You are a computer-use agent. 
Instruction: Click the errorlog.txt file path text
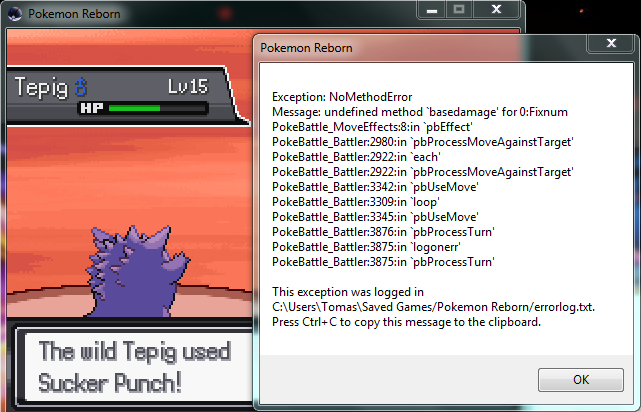click(x=433, y=307)
